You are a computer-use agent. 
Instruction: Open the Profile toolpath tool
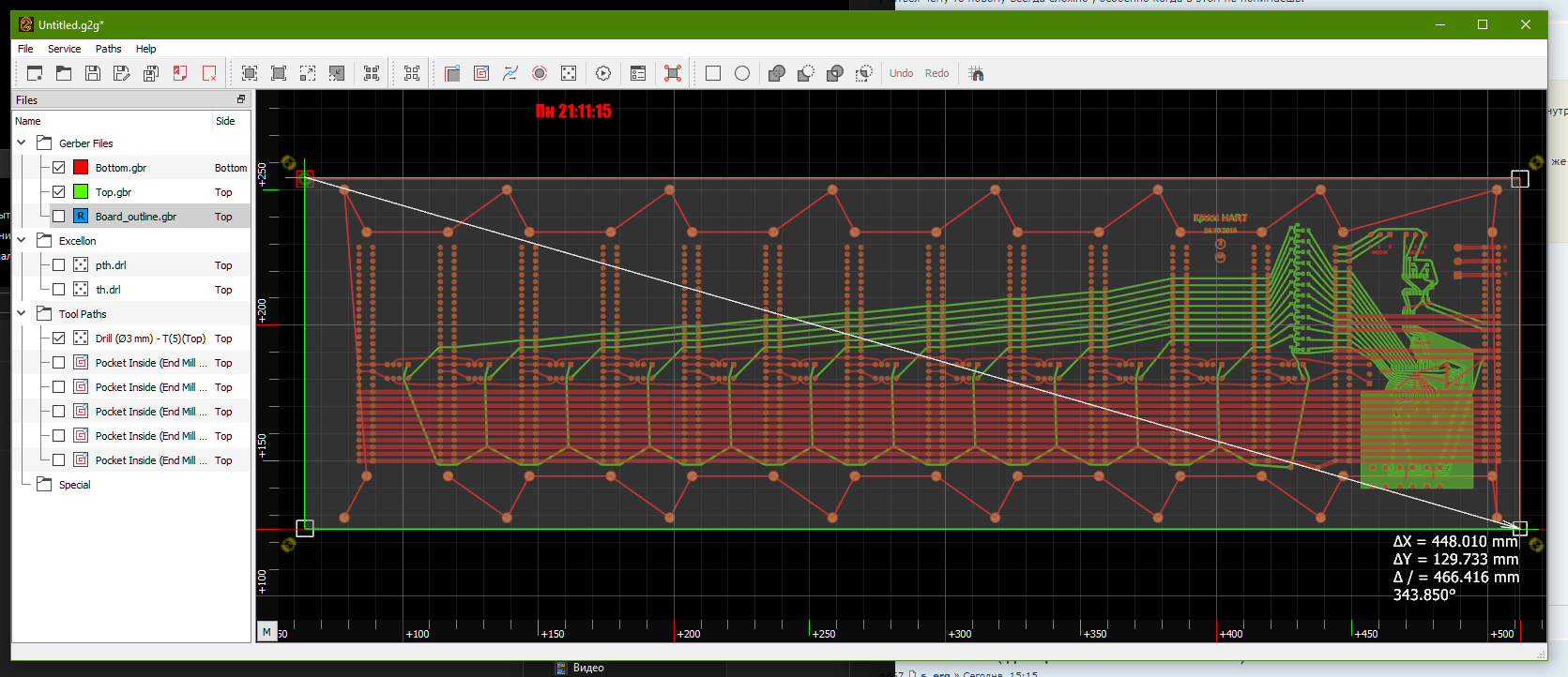(x=452, y=73)
